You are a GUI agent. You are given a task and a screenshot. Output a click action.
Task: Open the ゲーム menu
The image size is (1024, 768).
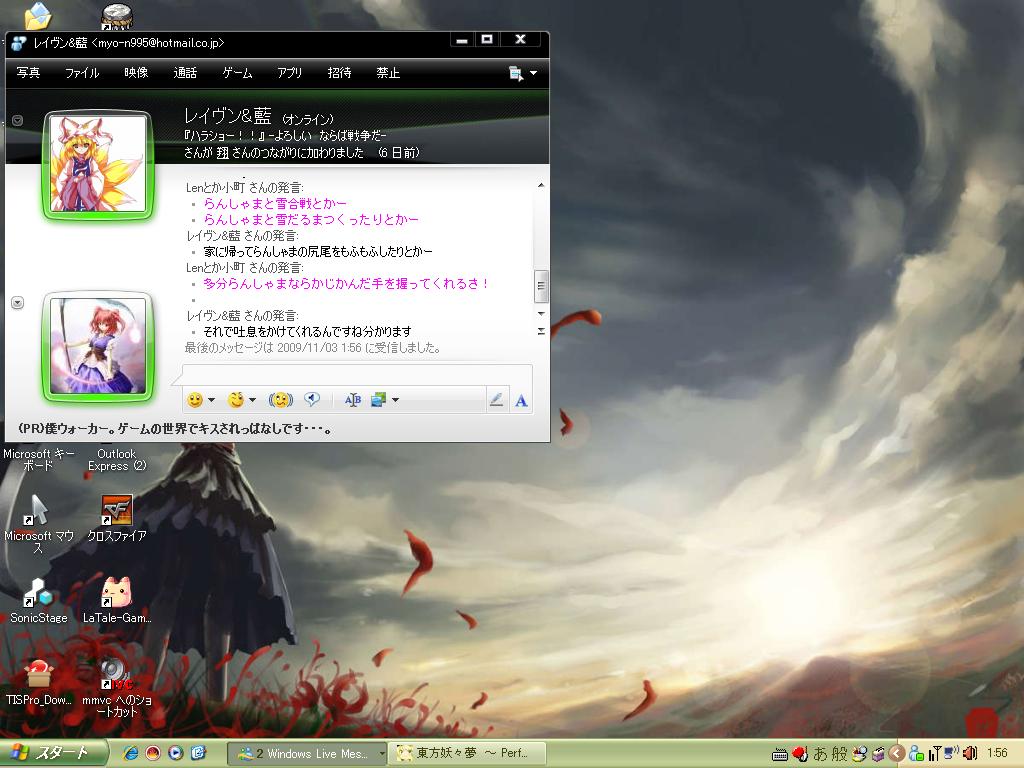click(x=237, y=73)
